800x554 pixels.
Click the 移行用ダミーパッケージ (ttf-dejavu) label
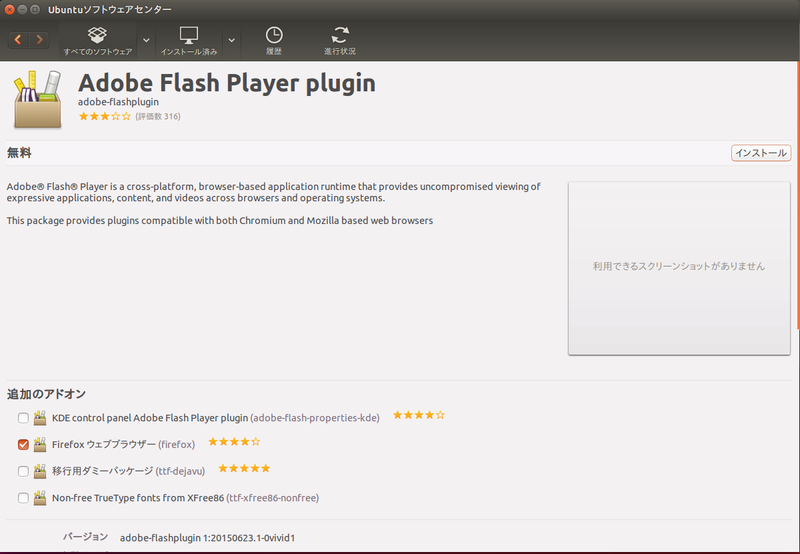click(129, 471)
